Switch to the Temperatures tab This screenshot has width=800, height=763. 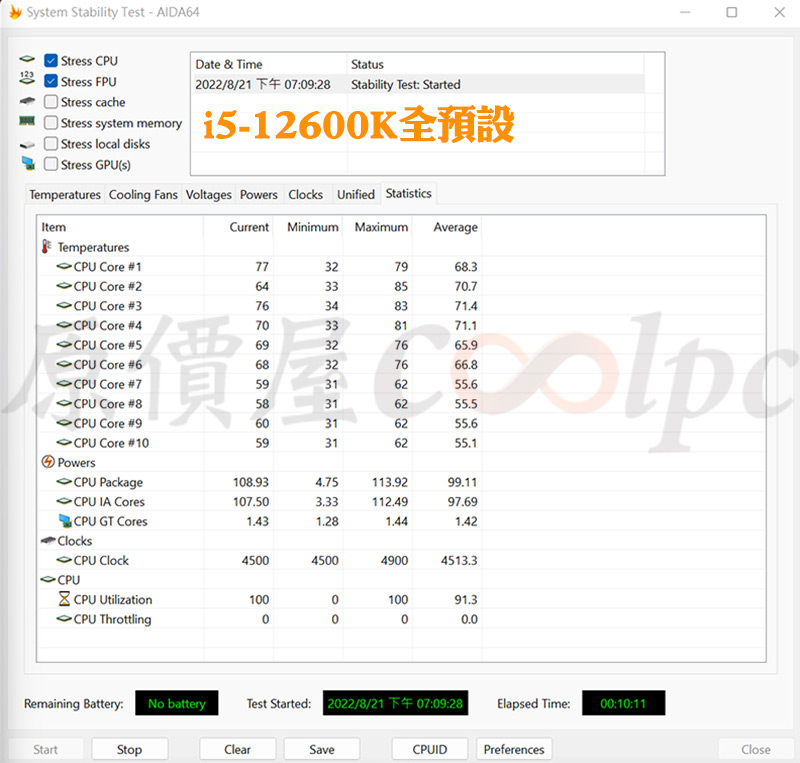(65, 194)
